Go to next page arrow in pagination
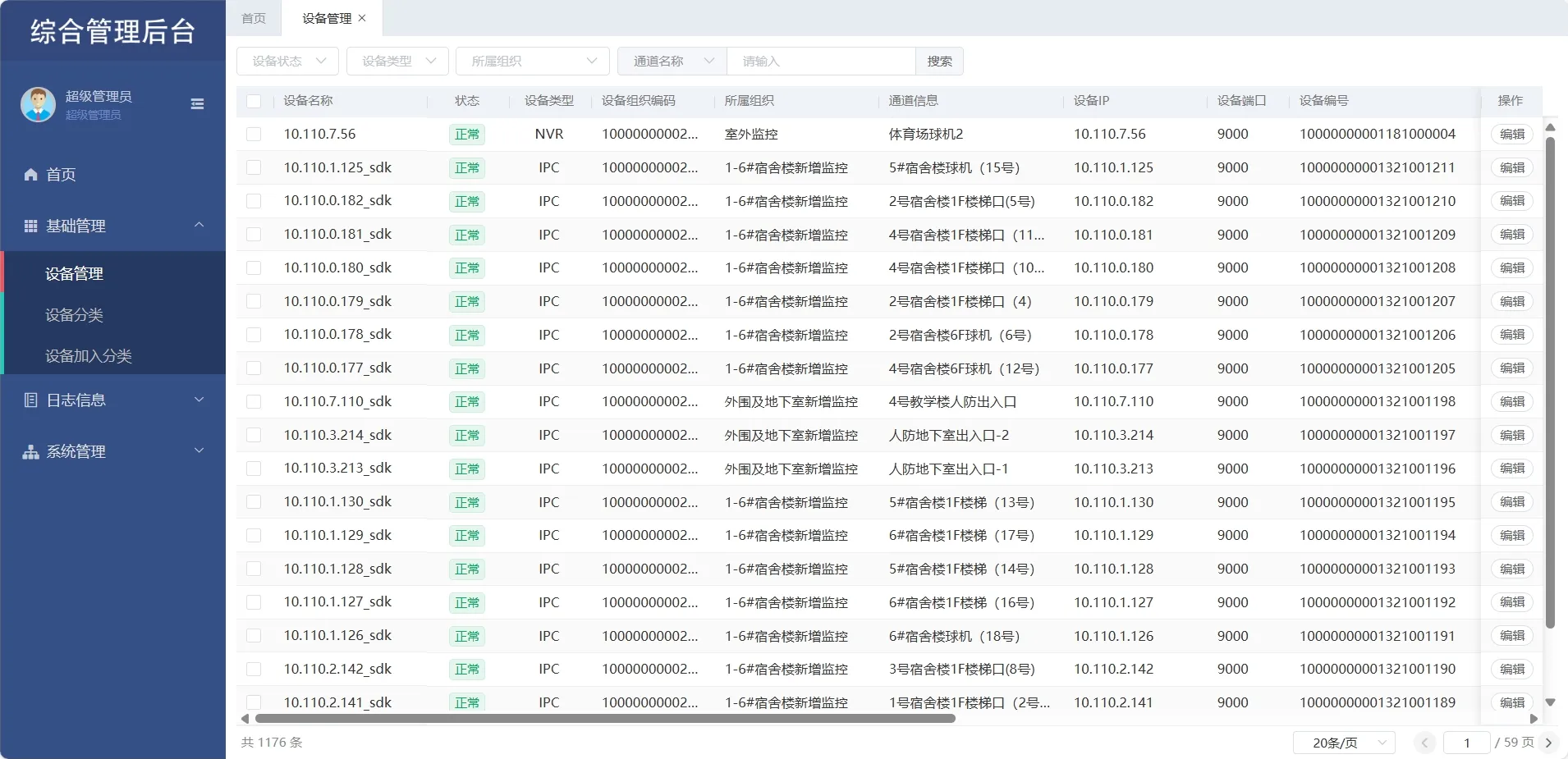 [x=1548, y=743]
